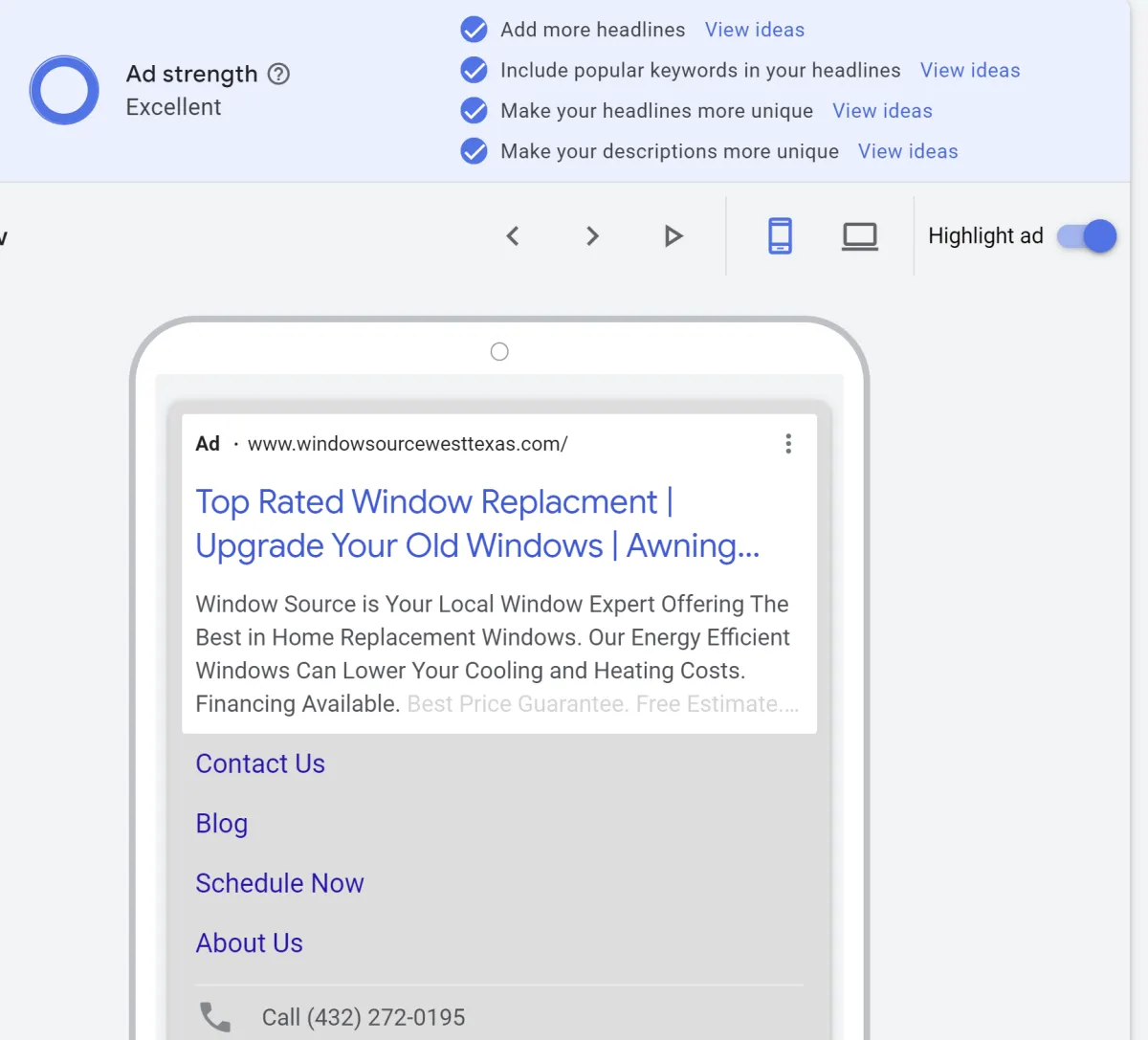Viewport: 1148px width, 1040px height.
Task: Click the Ad strength circular progress ring
Action: (x=64, y=90)
